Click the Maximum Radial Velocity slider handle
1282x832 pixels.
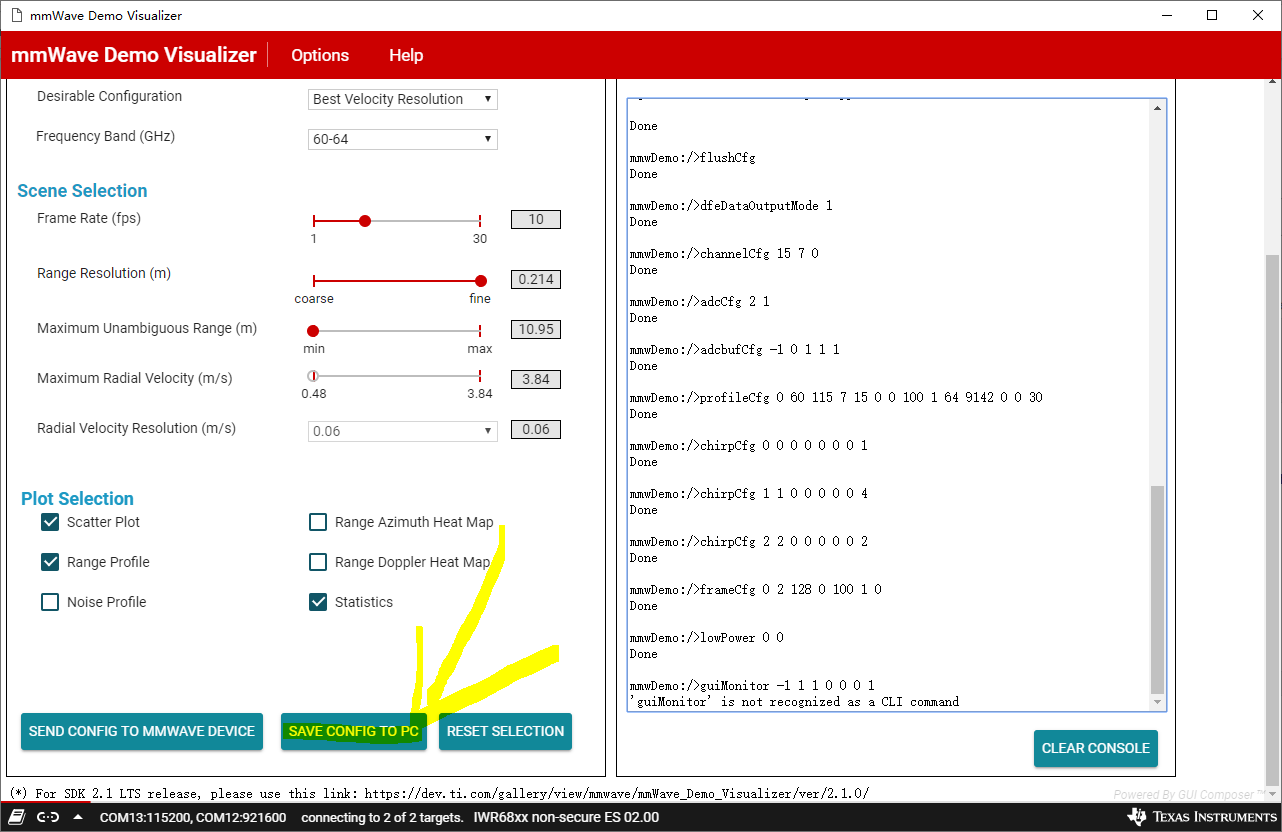313,376
